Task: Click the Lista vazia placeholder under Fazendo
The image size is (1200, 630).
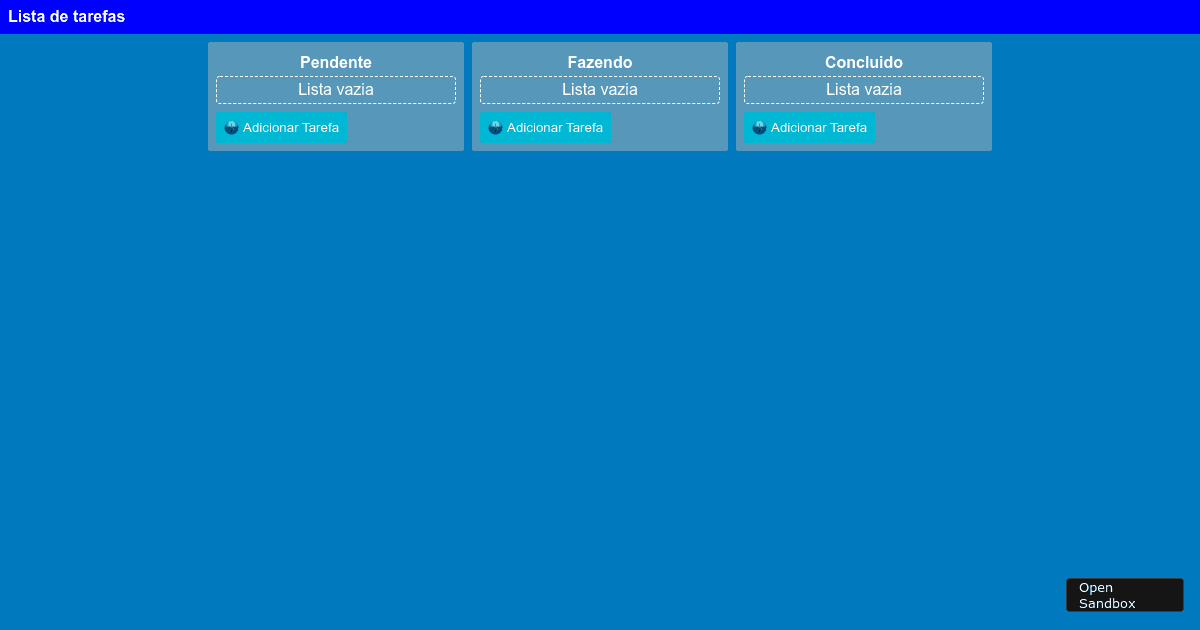Action: tap(600, 89)
